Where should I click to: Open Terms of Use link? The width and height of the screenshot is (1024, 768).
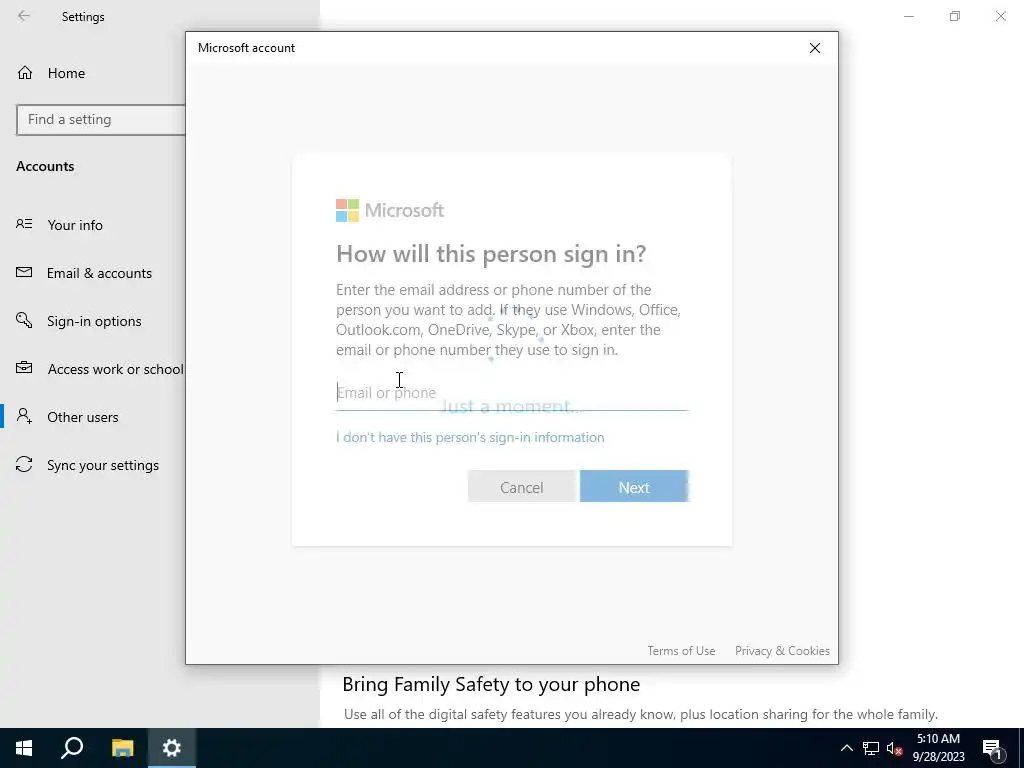pos(681,650)
